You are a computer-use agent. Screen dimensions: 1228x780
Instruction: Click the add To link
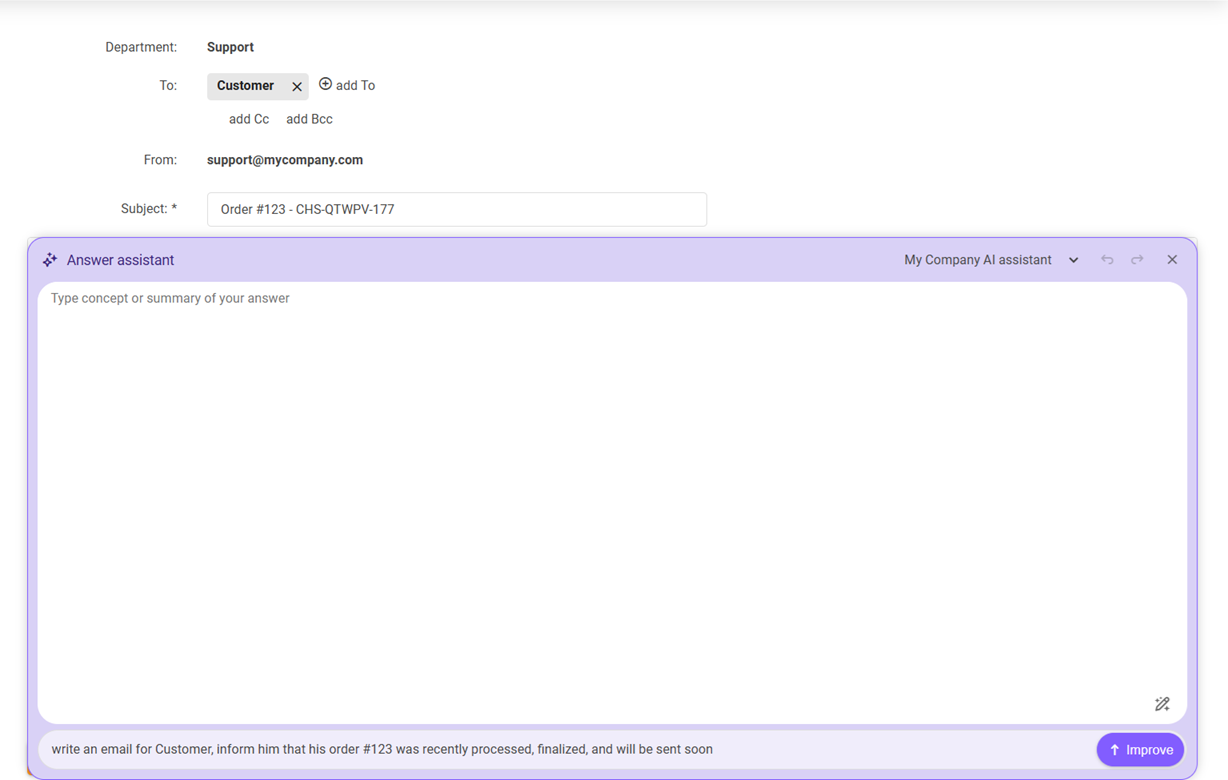click(355, 86)
